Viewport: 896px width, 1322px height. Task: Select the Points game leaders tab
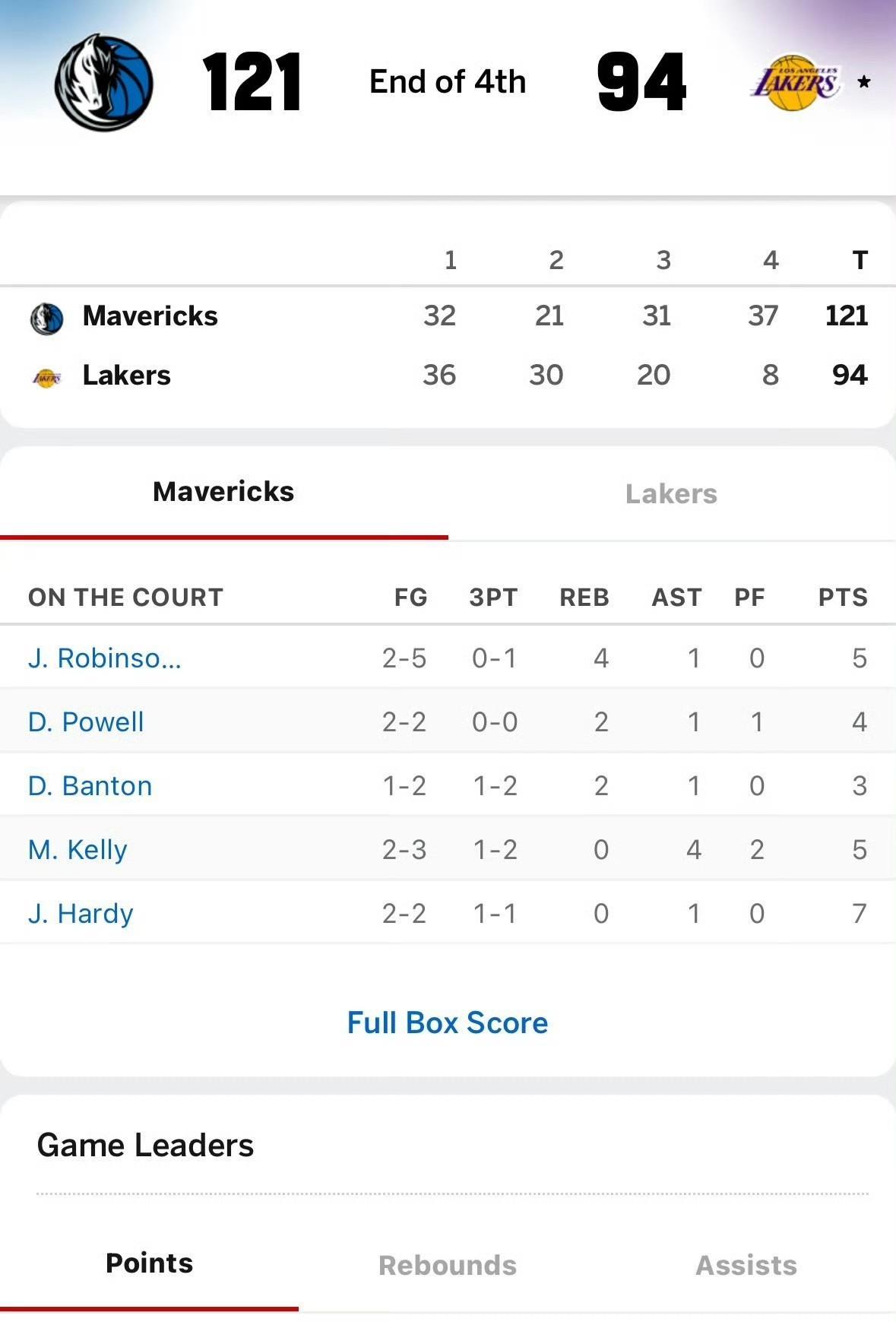point(149,1263)
